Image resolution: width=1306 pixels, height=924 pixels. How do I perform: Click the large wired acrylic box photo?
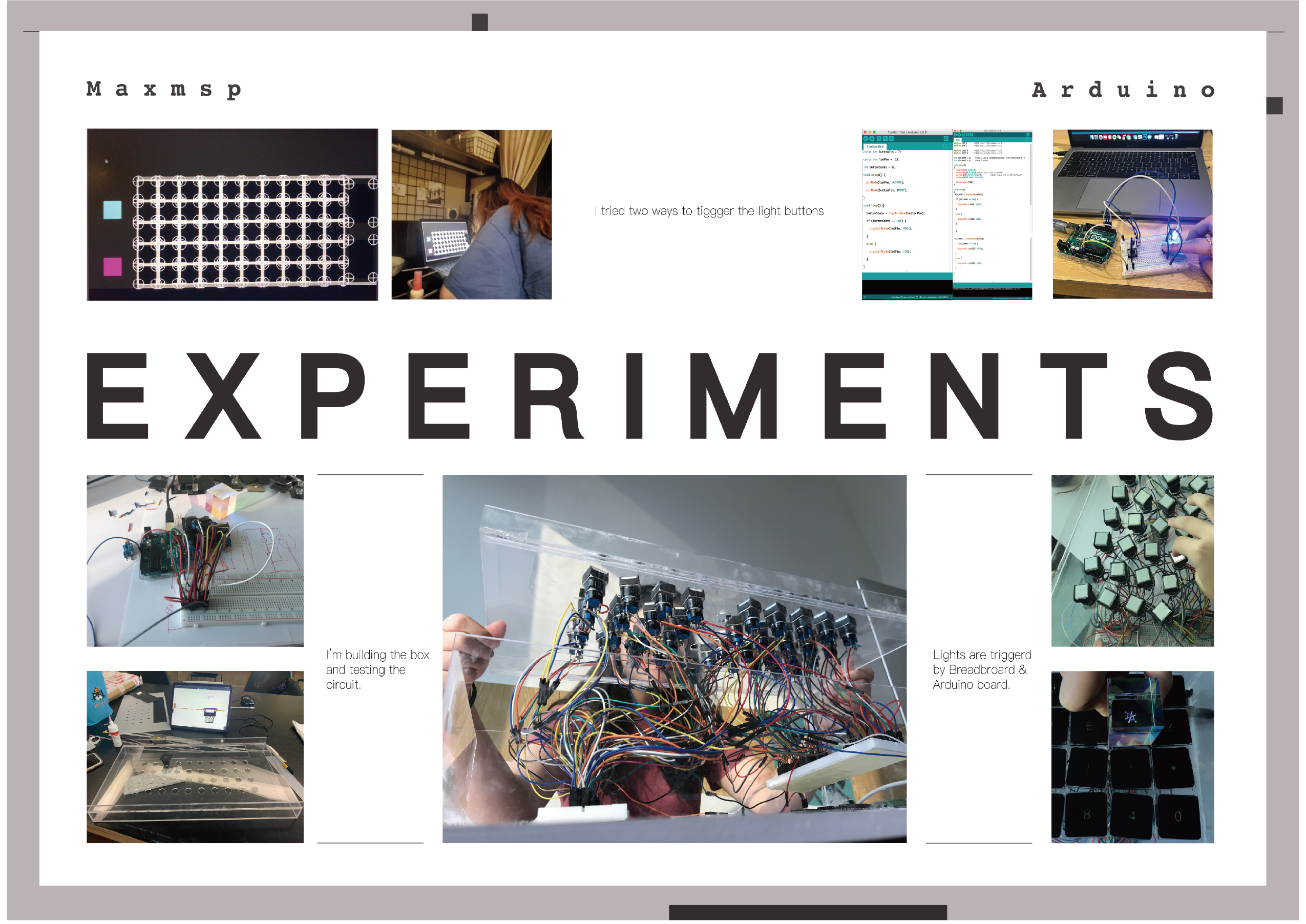point(674,658)
